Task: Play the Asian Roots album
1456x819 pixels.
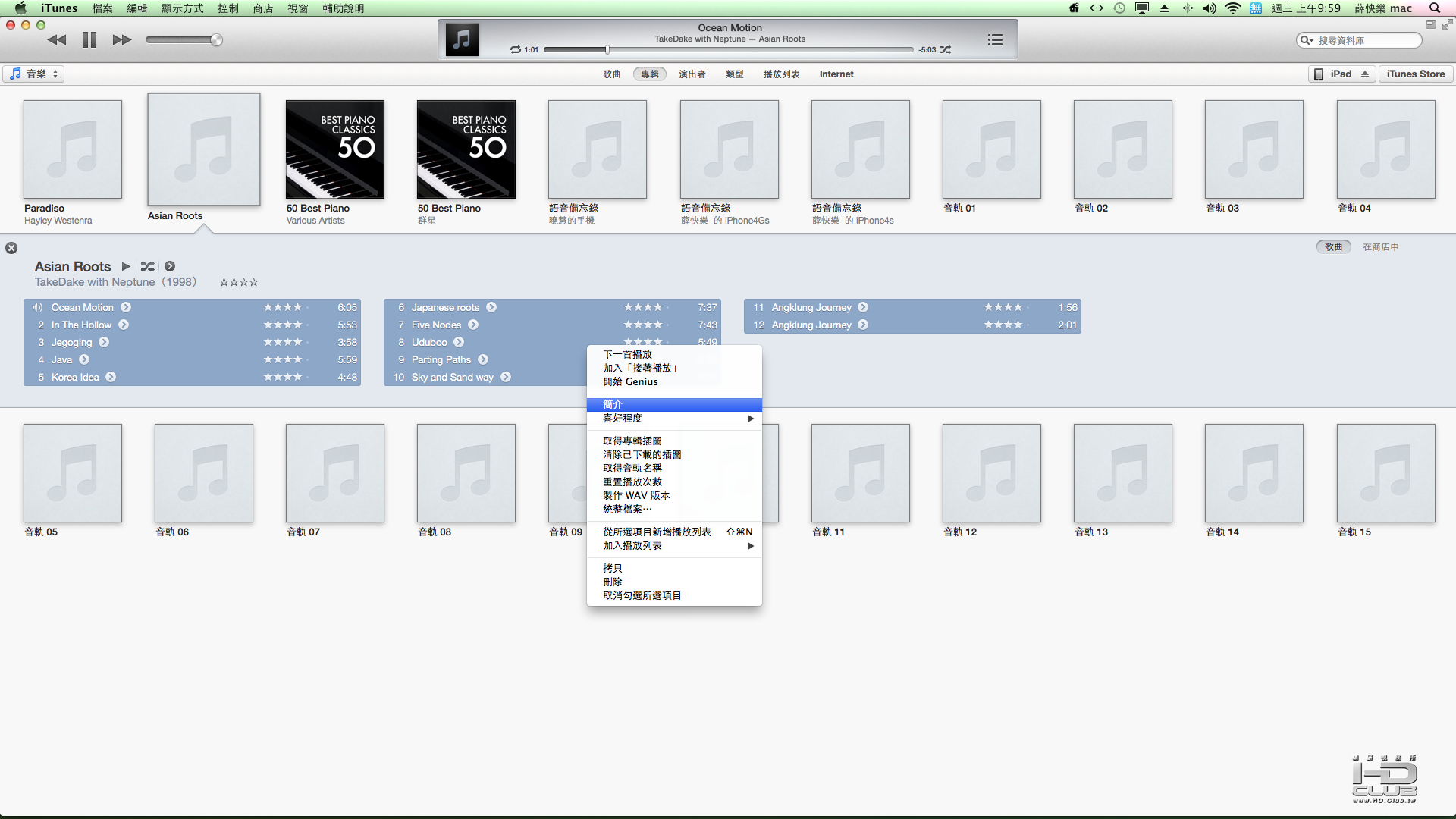Action: click(x=126, y=266)
